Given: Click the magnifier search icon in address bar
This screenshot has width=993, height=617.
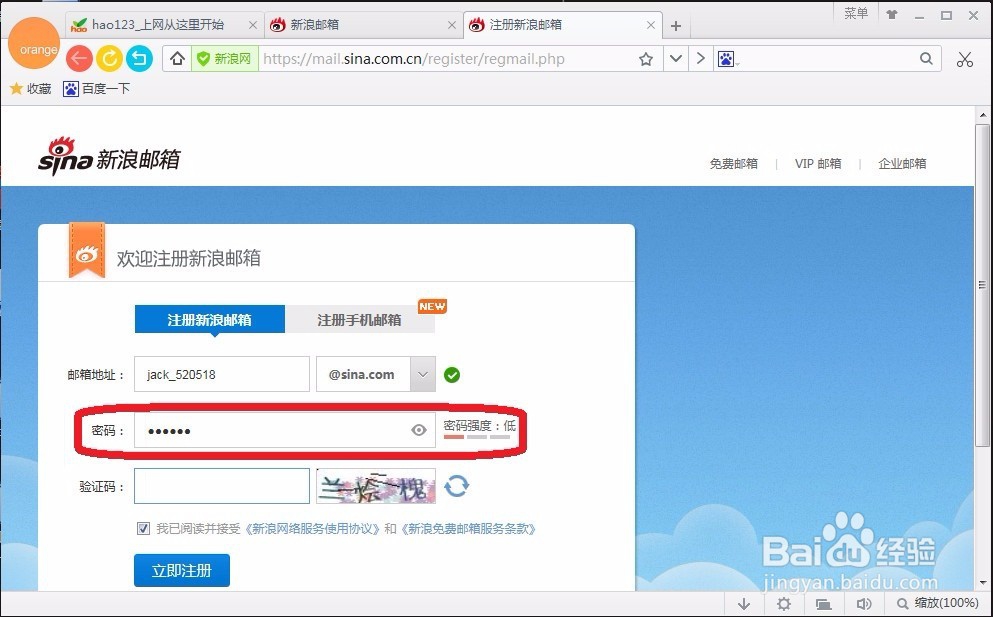Looking at the screenshot, I should pyautogui.click(x=926, y=59).
